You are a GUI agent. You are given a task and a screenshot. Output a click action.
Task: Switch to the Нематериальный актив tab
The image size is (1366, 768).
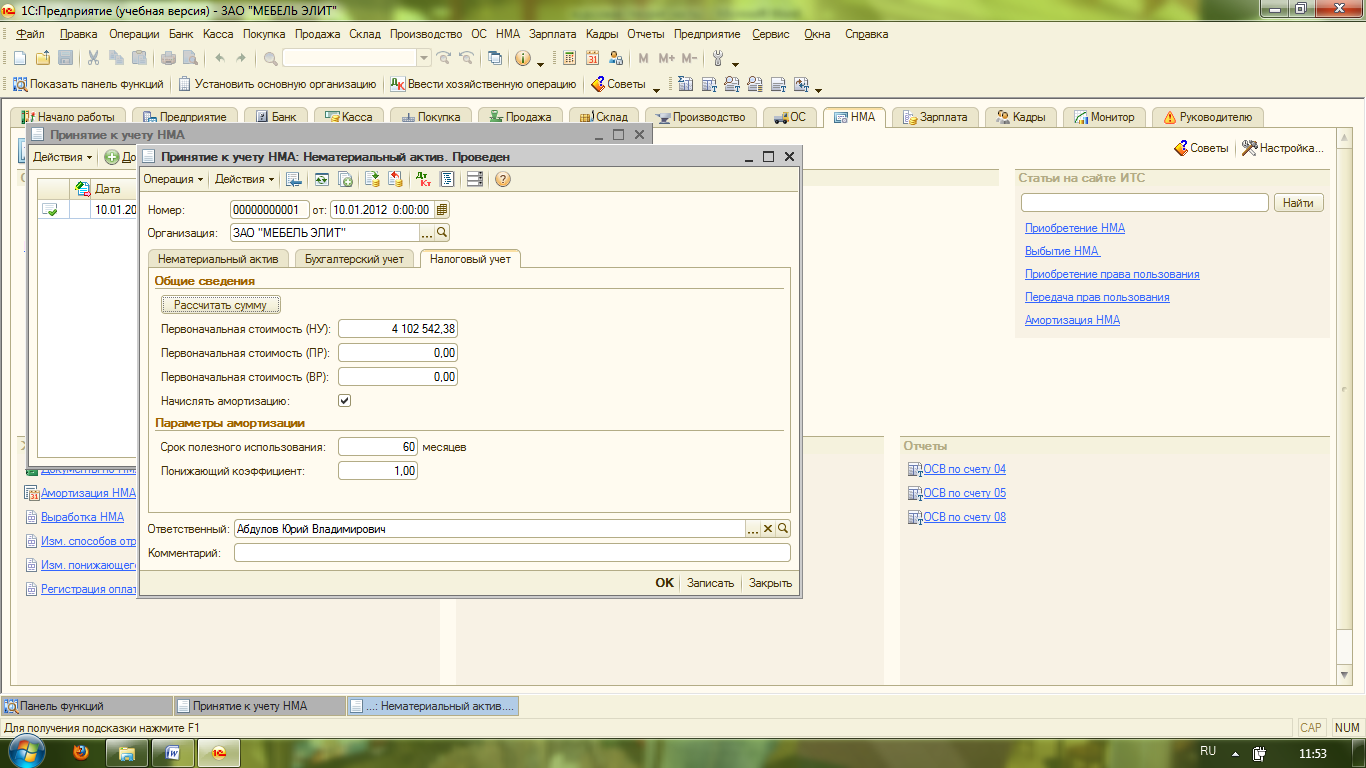(x=218, y=259)
